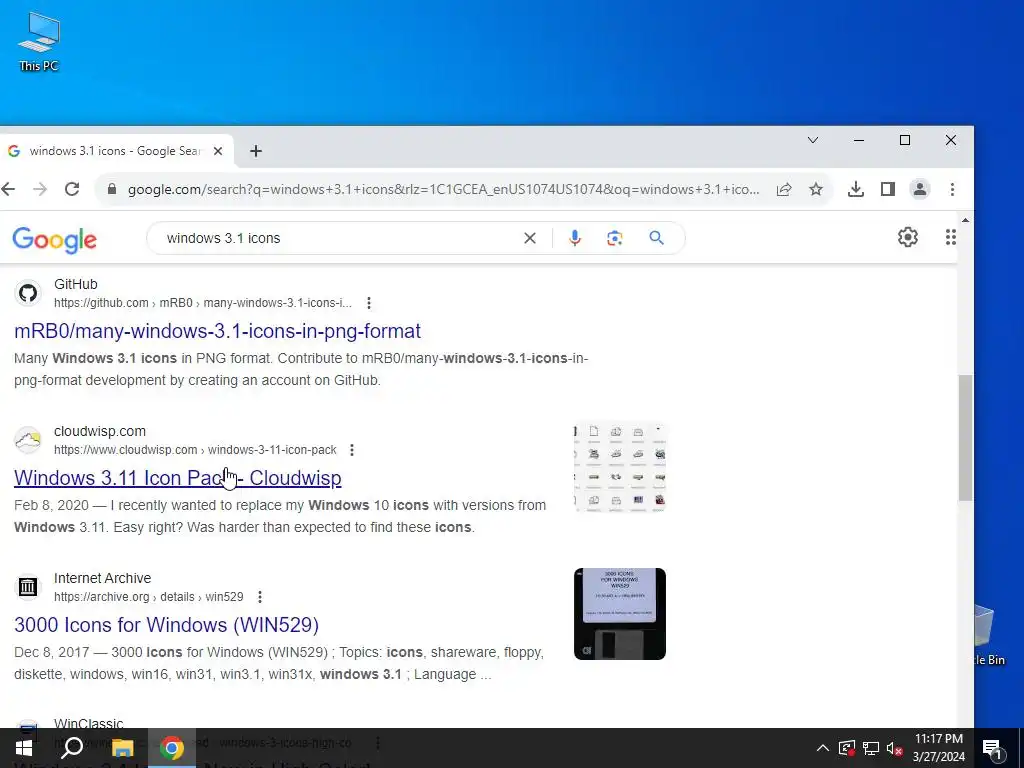1024x768 pixels.
Task: Reload the Google search page
Action: [x=72, y=189]
